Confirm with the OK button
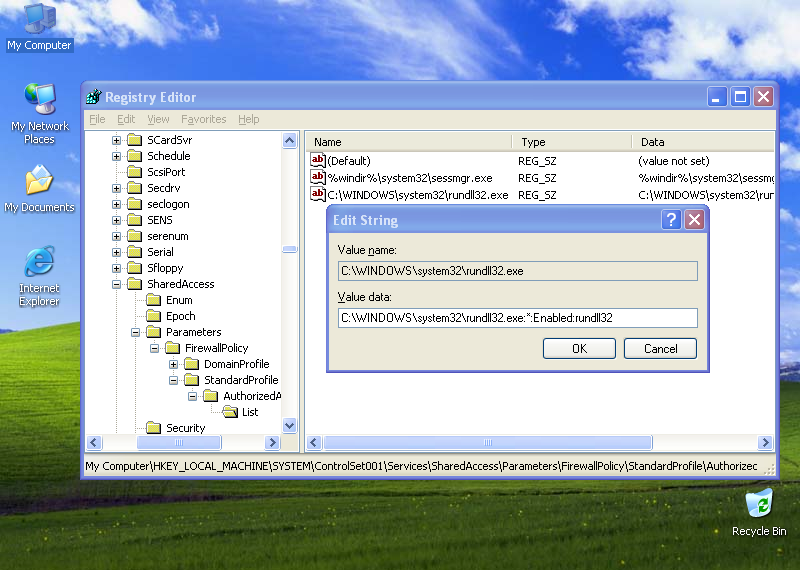The height and width of the screenshot is (570, 800). click(579, 349)
